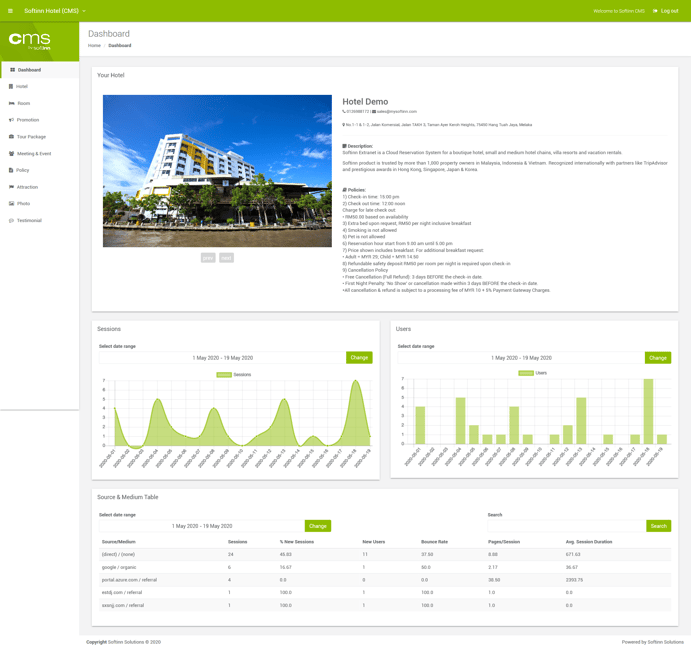The height and width of the screenshot is (649, 691).
Task: Open the Sessions date range field
Action: (222, 357)
